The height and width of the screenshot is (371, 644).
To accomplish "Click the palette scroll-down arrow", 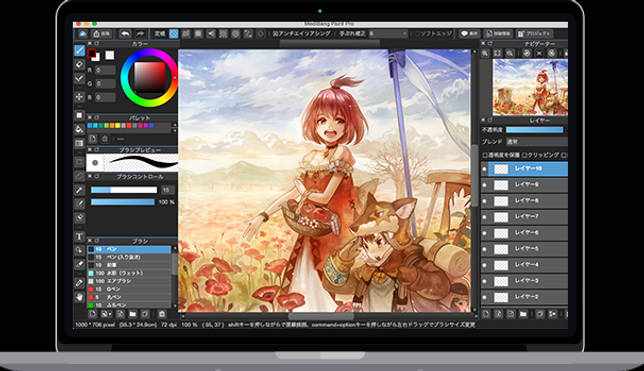I will tap(175, 130).
